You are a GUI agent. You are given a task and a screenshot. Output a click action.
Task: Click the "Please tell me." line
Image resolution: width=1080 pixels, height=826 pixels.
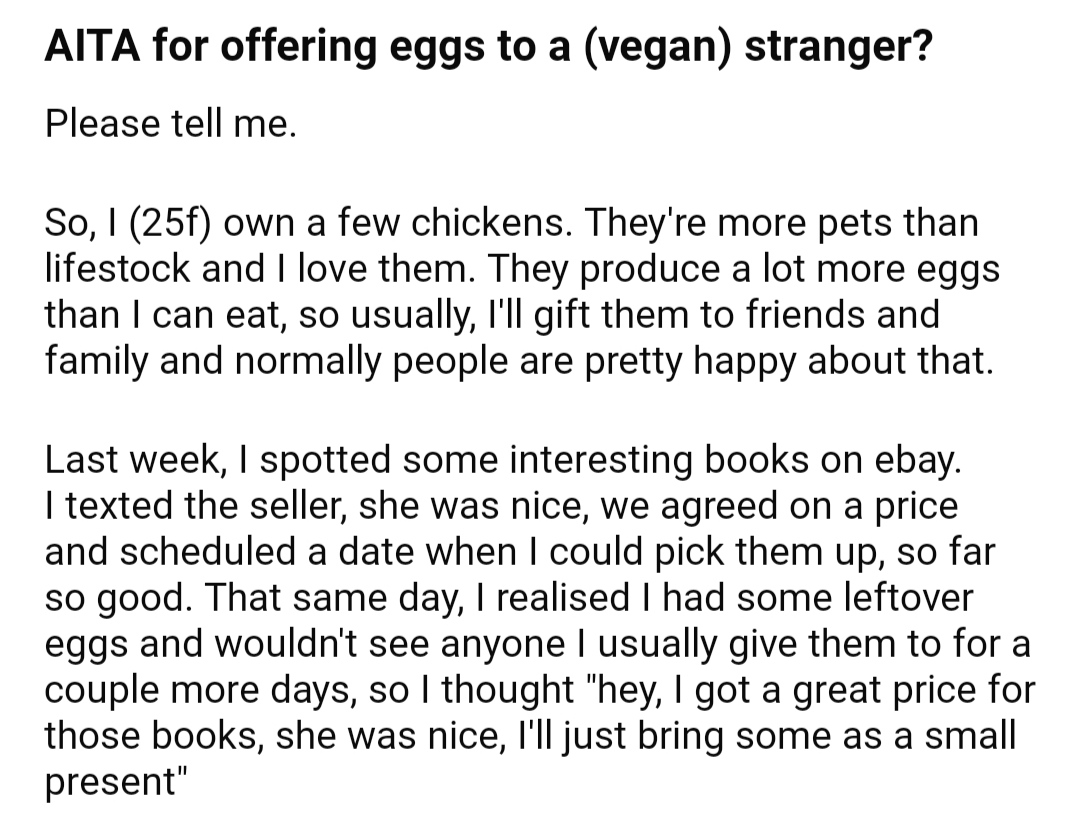[x=171, y=124]
